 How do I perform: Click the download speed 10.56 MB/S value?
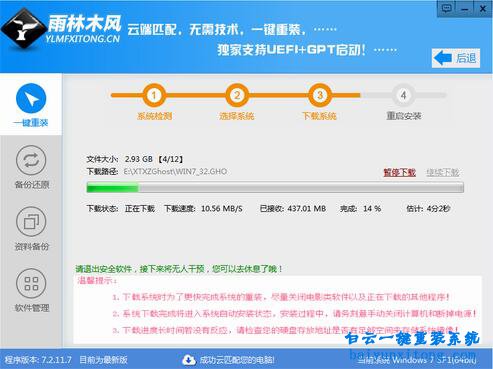[x=222, y=209]
